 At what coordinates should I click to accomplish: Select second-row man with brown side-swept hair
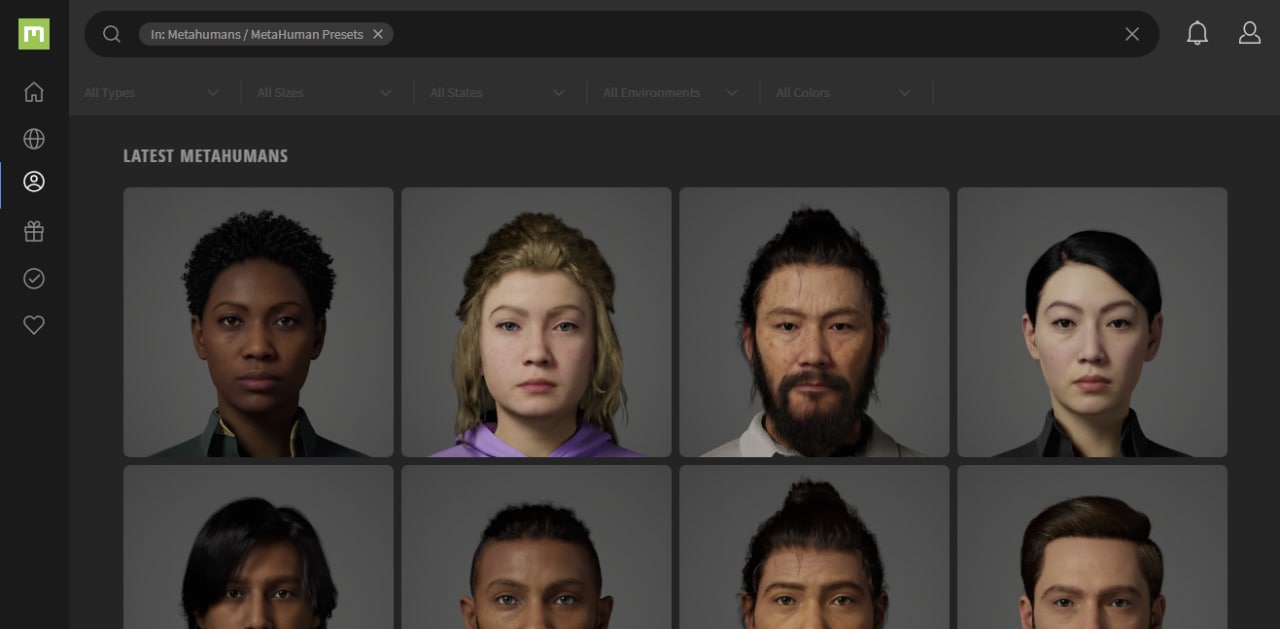pos(1092,547)
